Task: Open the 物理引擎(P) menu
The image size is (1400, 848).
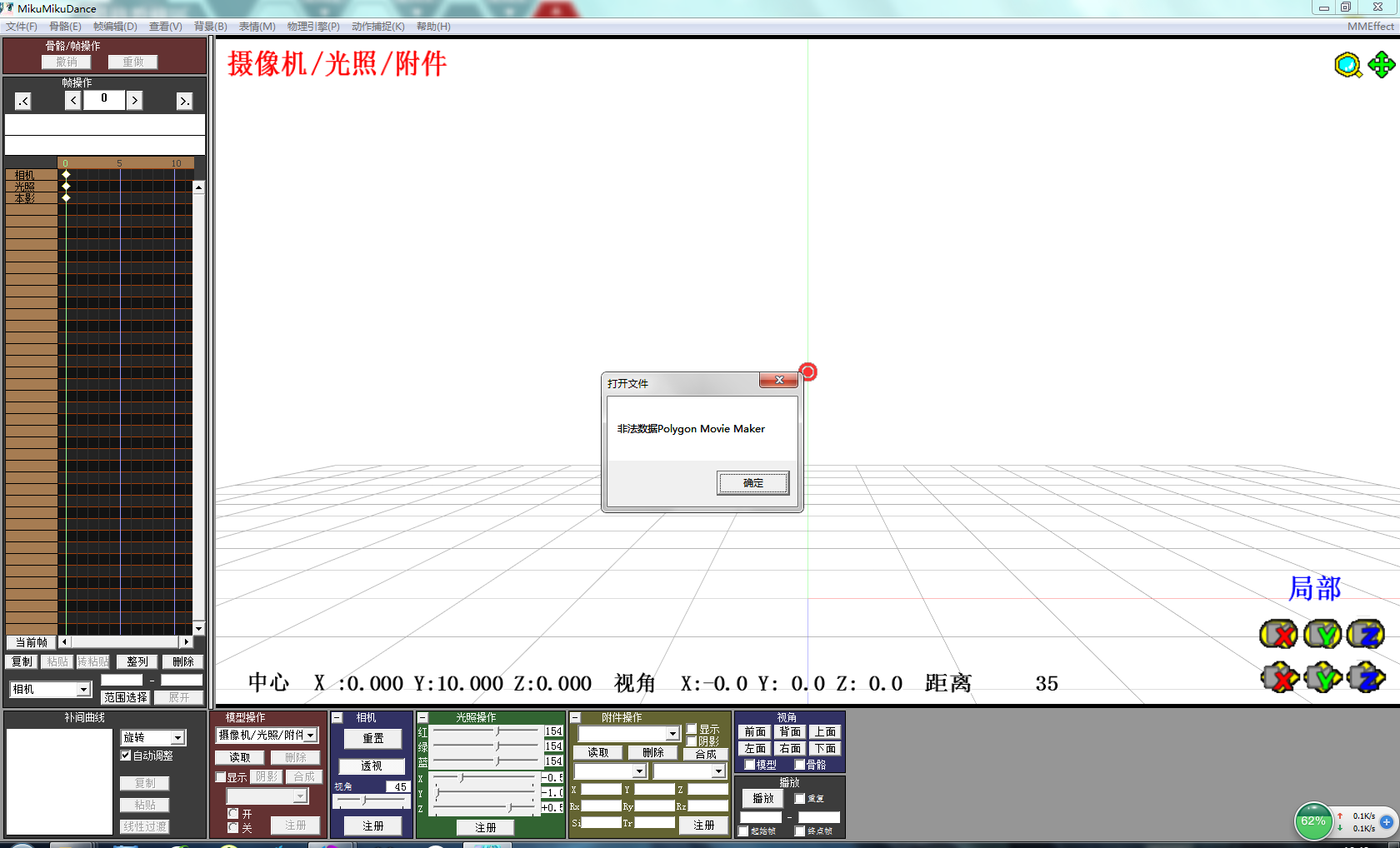Action: [313, 27]
